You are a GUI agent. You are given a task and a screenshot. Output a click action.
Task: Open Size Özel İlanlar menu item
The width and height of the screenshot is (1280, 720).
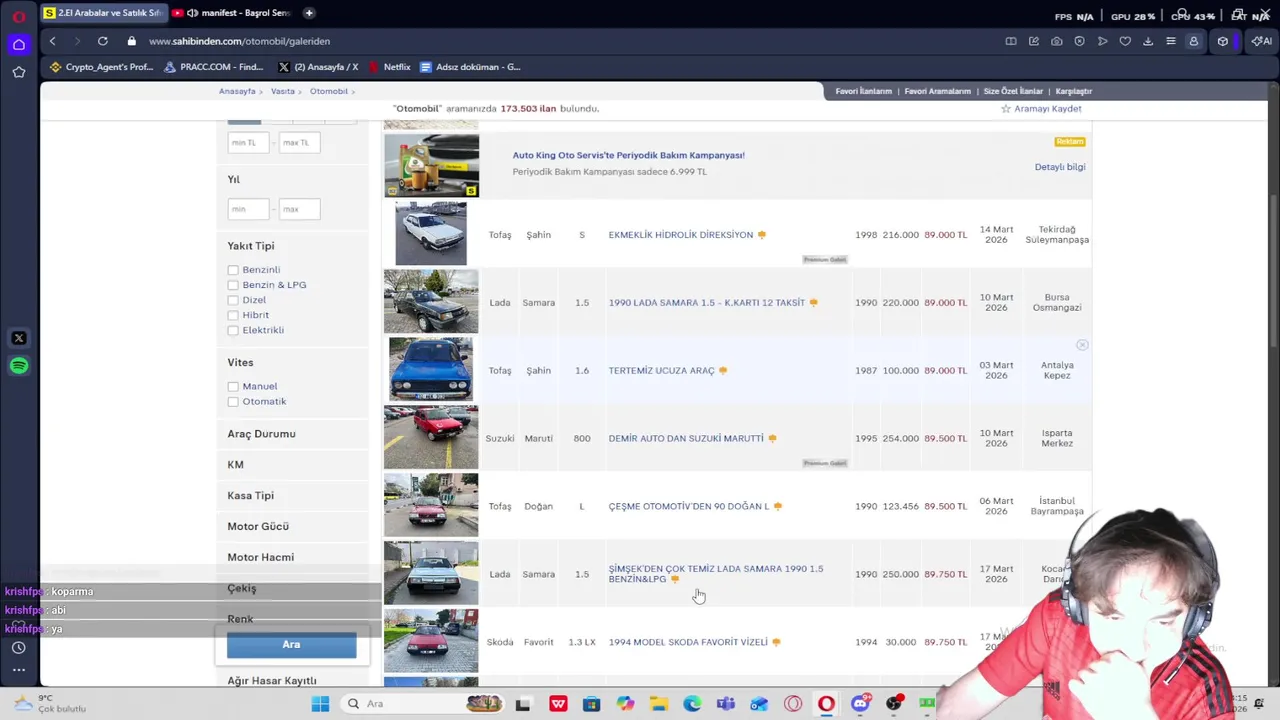(x=1013, y=91)
